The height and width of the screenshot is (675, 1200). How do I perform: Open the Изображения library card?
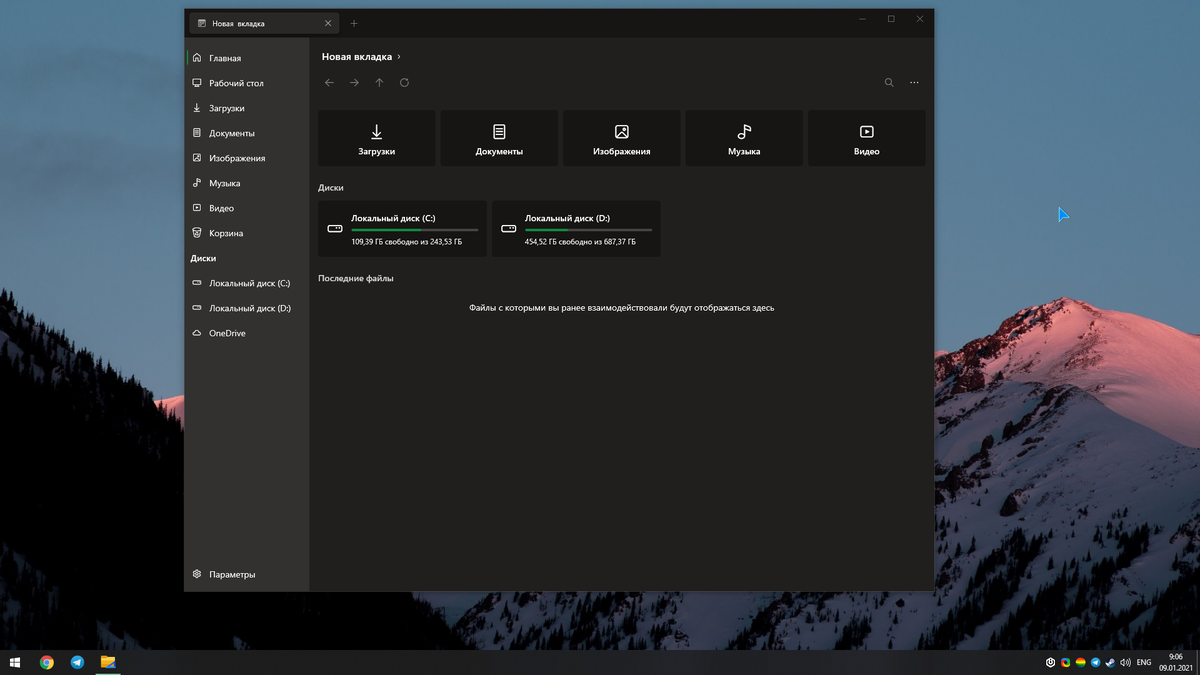point(622,138)
